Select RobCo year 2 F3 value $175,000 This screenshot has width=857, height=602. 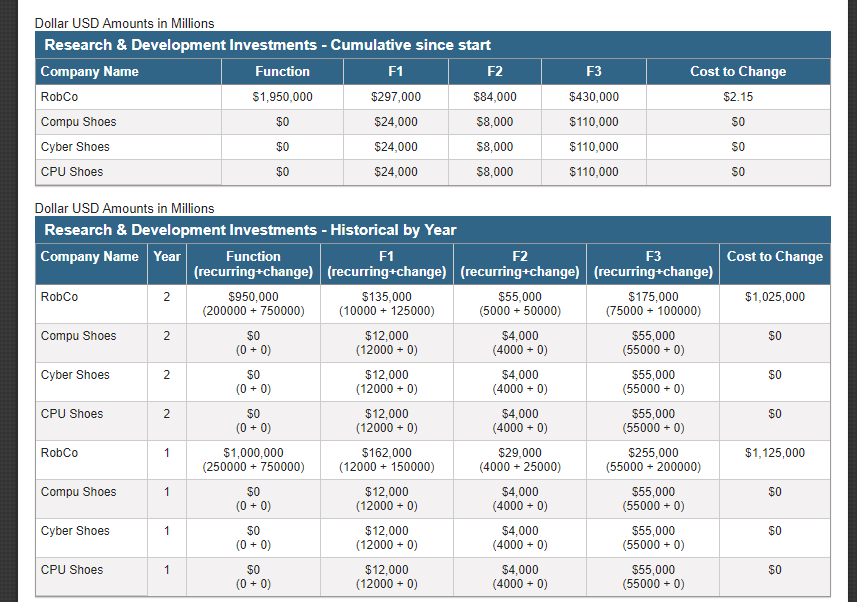[653, 297]
